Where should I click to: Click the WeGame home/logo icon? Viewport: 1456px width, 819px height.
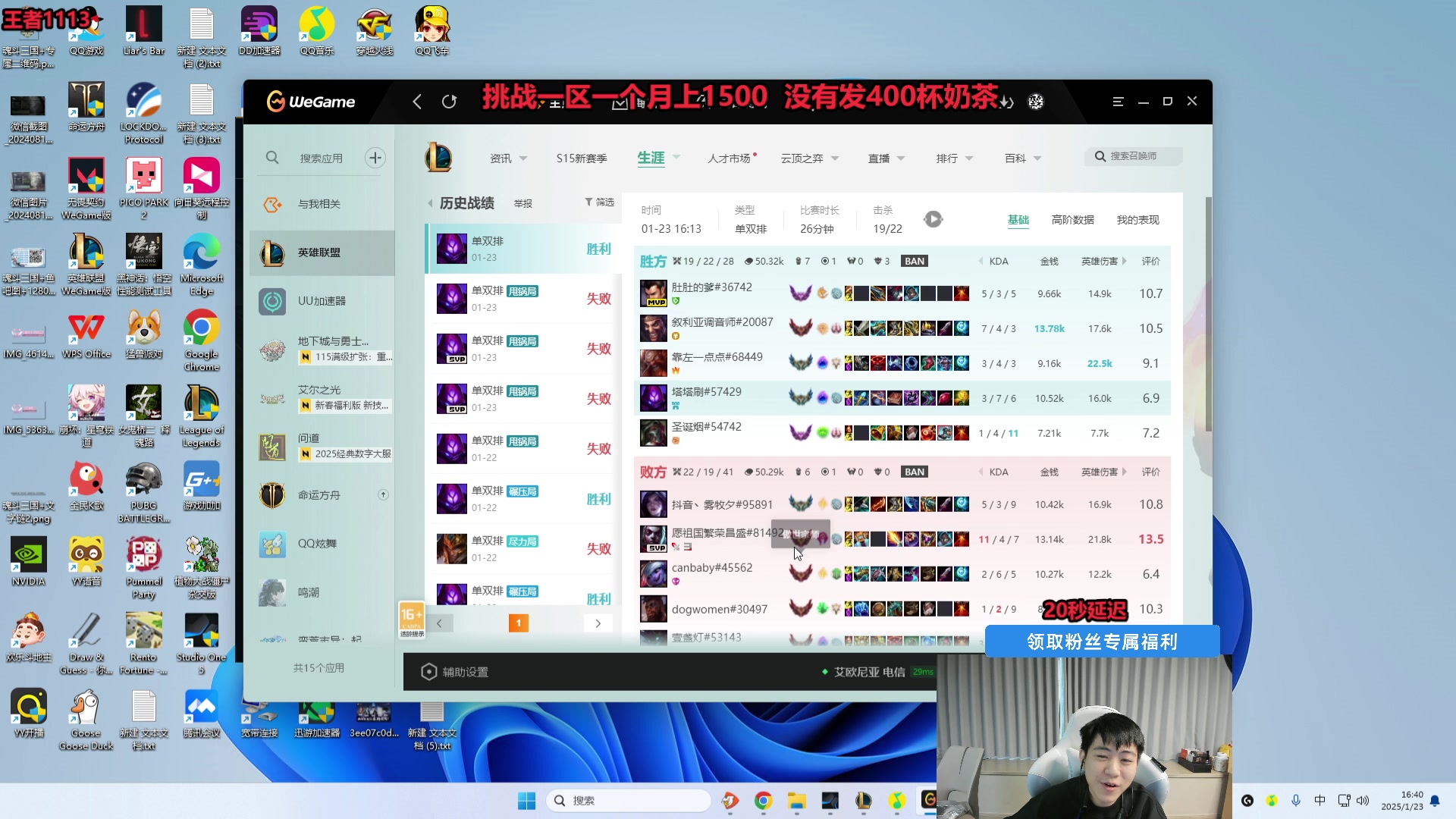coord(311,100)
